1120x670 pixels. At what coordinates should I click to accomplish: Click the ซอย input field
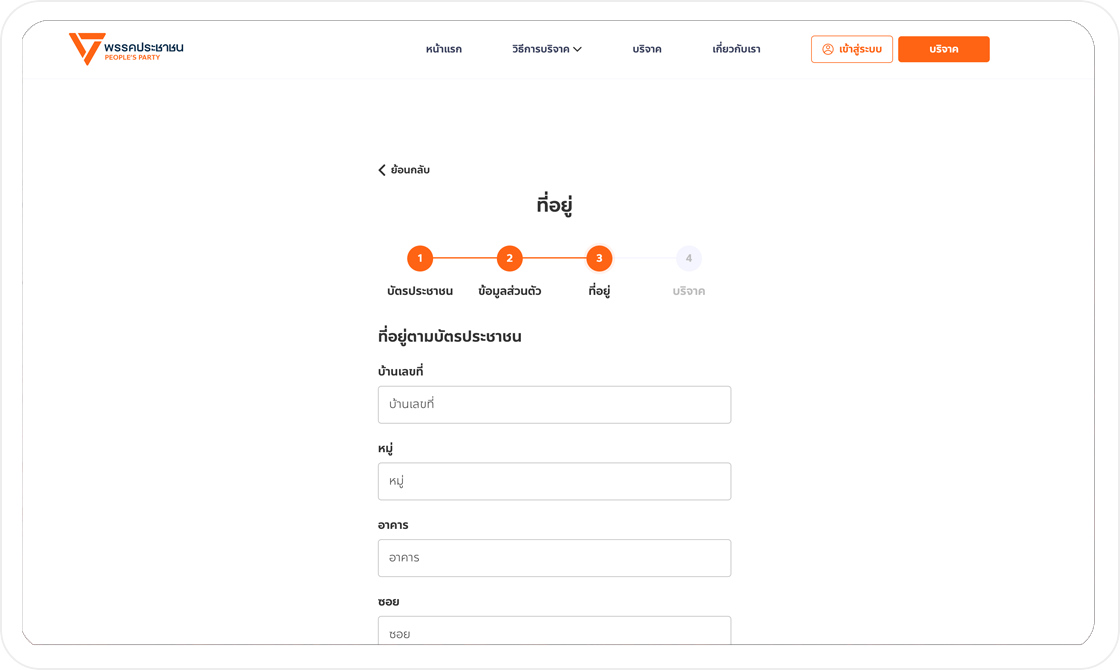tap(554, 632)
